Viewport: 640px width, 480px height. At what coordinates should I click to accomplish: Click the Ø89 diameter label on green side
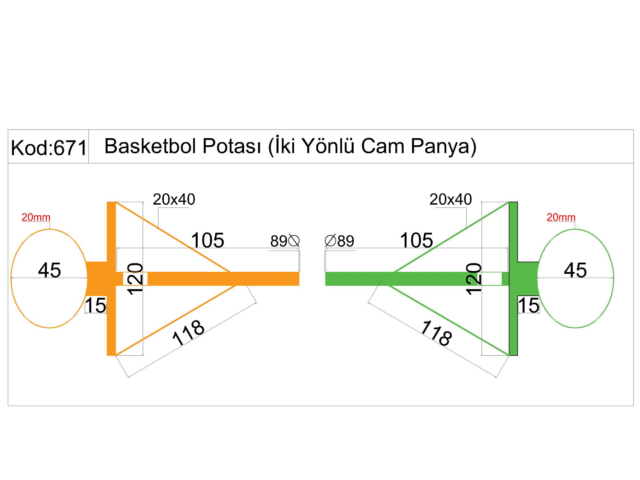339,241
